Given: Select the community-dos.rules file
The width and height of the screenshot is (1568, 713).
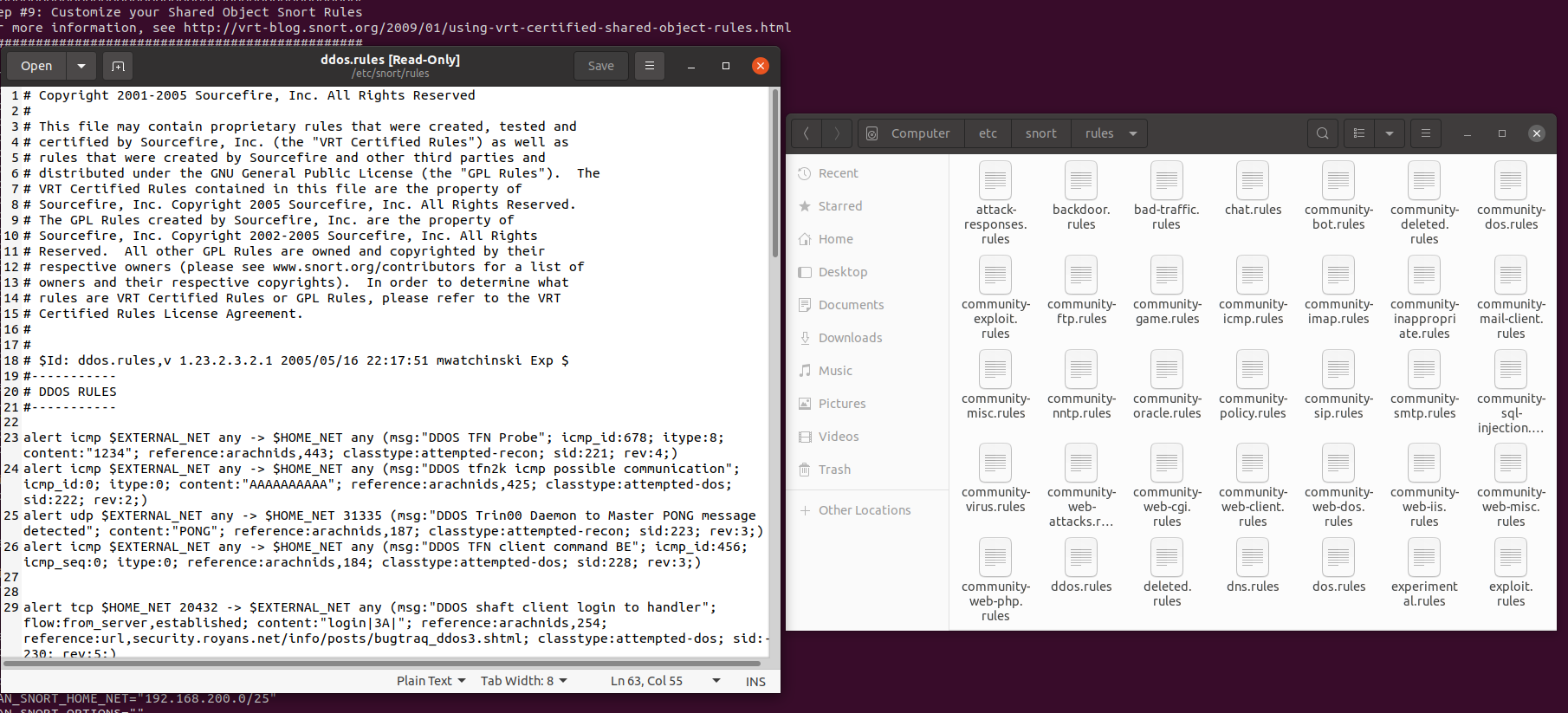Looking at the screenshot, I should (x=1511, y=197).
